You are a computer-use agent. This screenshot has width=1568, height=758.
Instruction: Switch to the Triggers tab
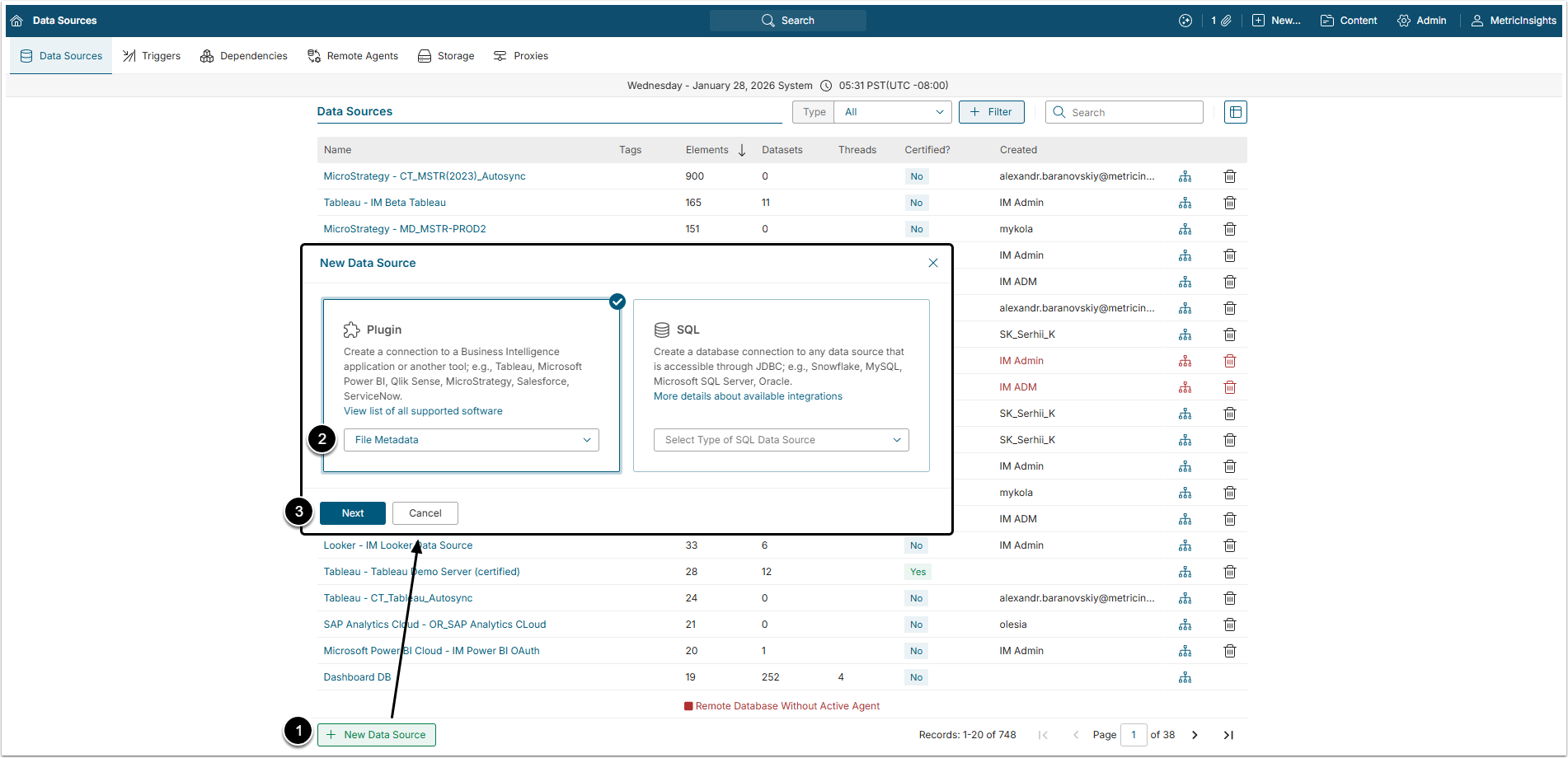(152, 56)
